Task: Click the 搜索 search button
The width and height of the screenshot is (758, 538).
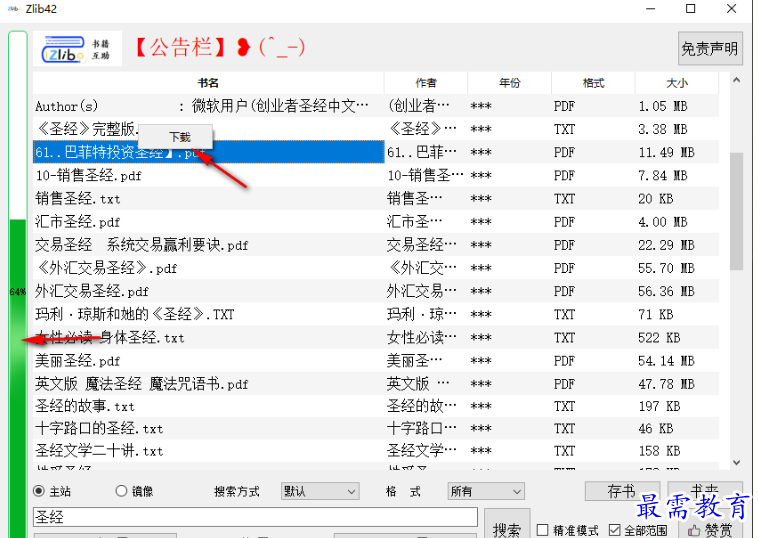Action: pyautogui.click(x=507, y=524)
